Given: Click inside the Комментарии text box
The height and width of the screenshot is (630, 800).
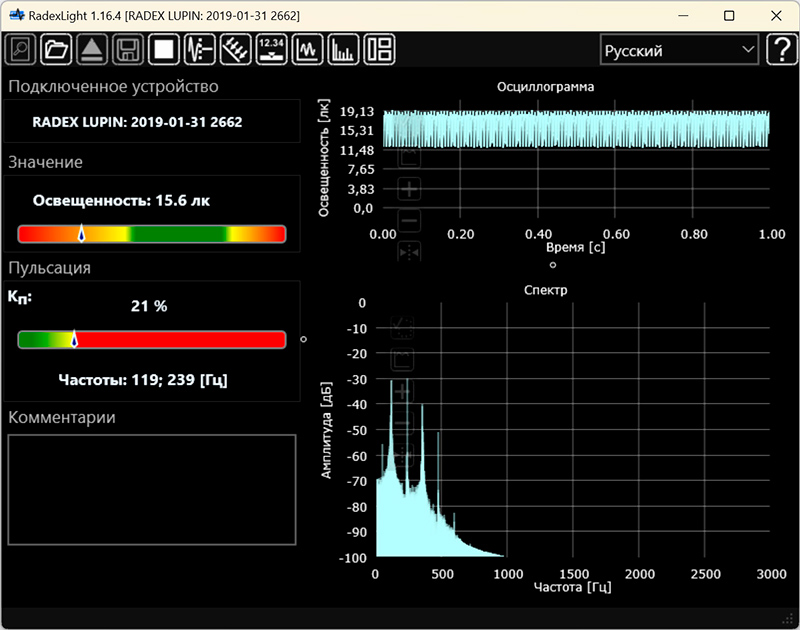Looking at the screenshot, I should pos(152,489).
